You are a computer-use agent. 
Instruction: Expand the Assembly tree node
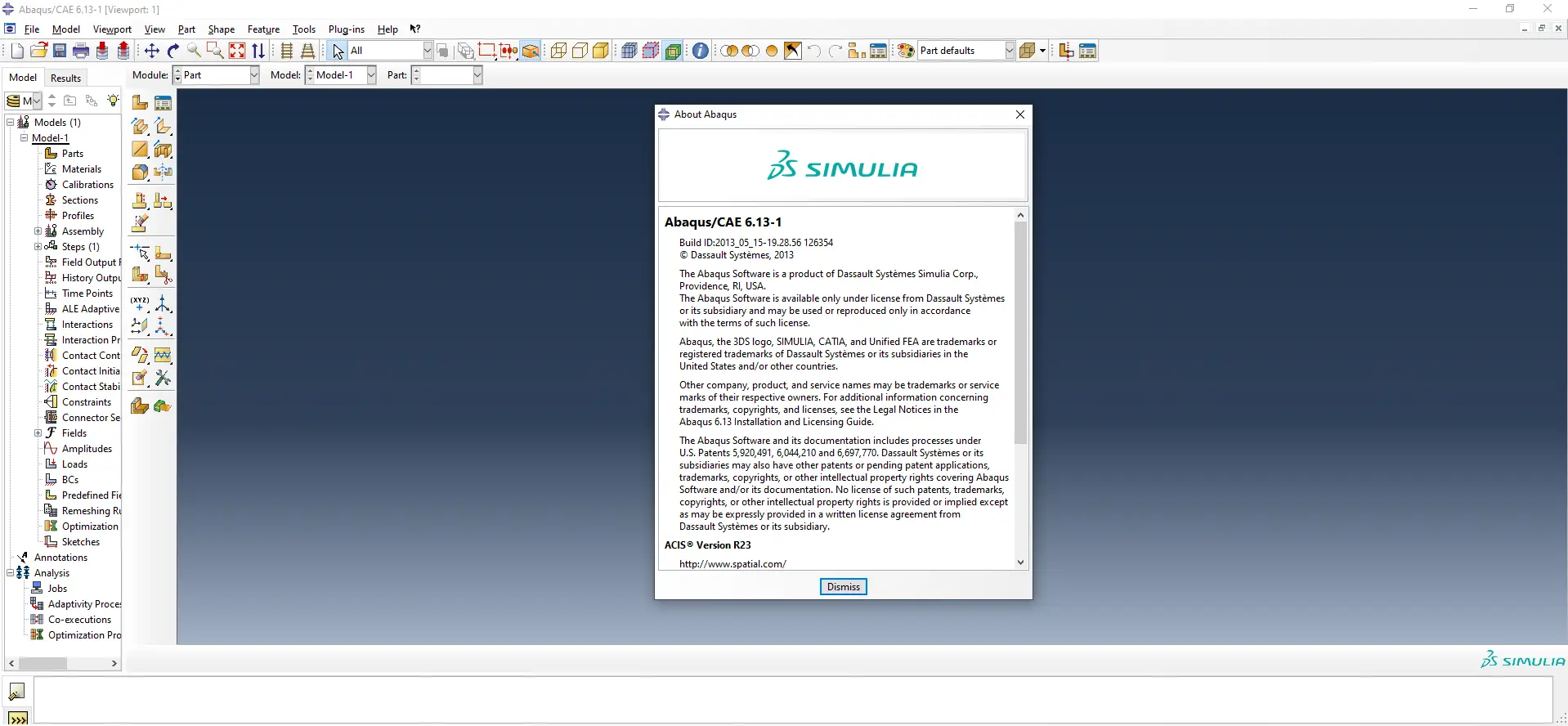[38, 231]
